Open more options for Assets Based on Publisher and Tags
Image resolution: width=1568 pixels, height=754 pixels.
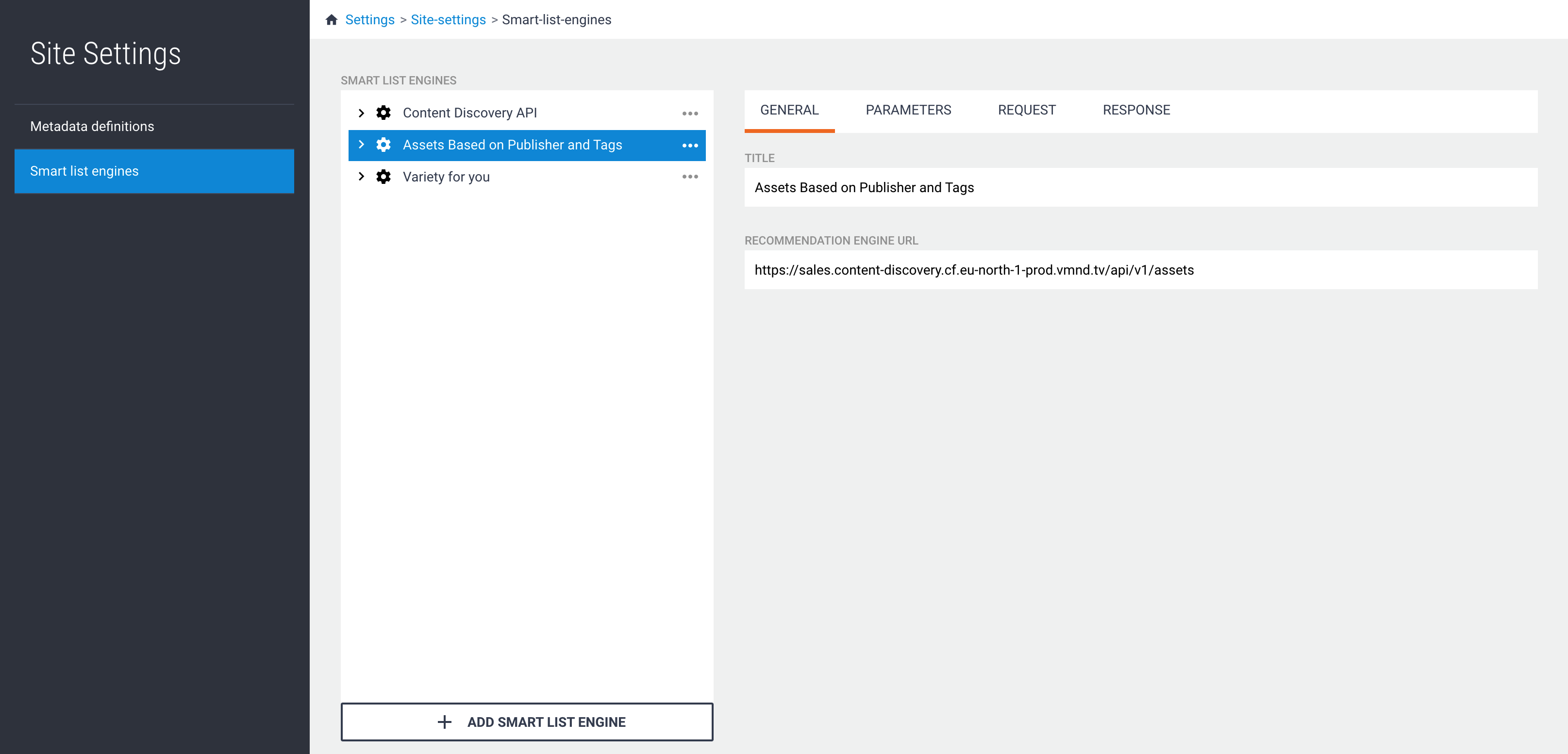[690, 146]
